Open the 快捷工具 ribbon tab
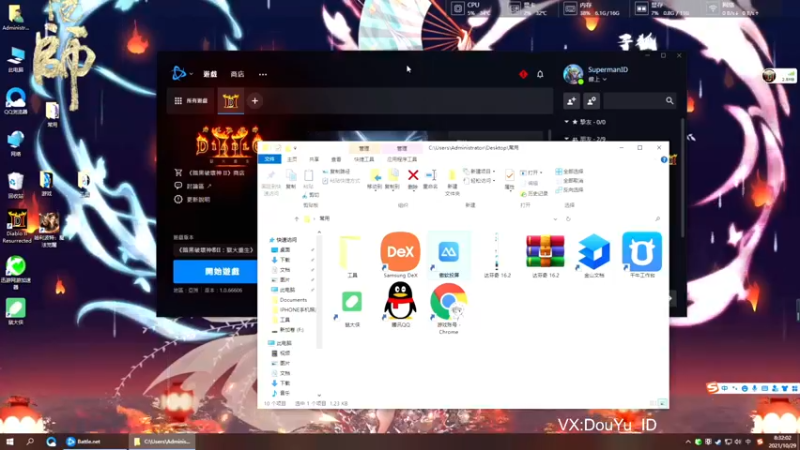 click(364, 159)
